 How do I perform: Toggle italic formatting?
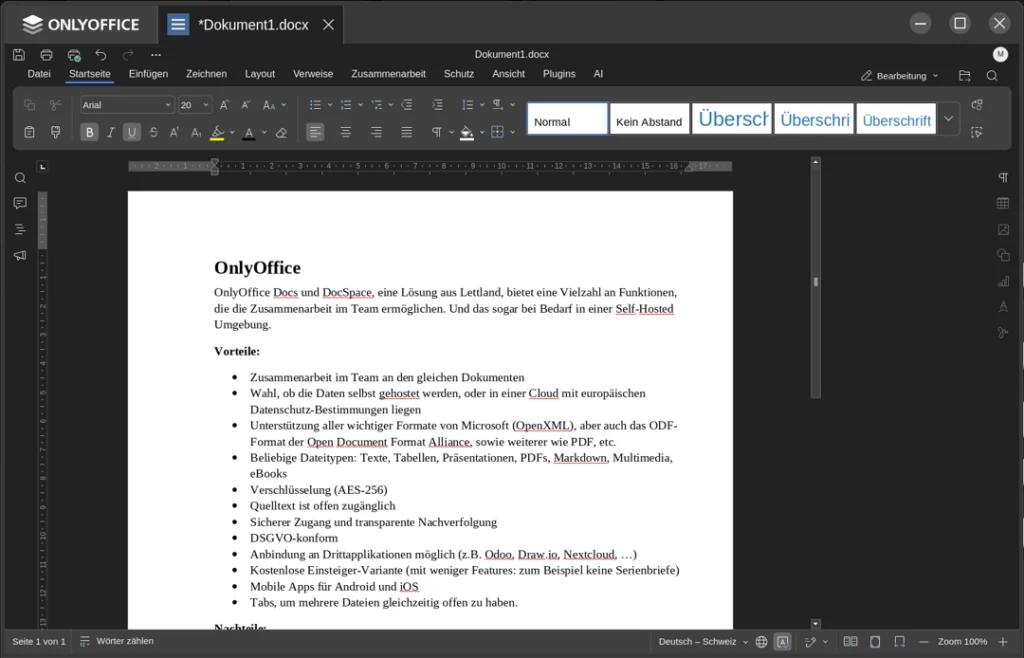pos(111,133)
